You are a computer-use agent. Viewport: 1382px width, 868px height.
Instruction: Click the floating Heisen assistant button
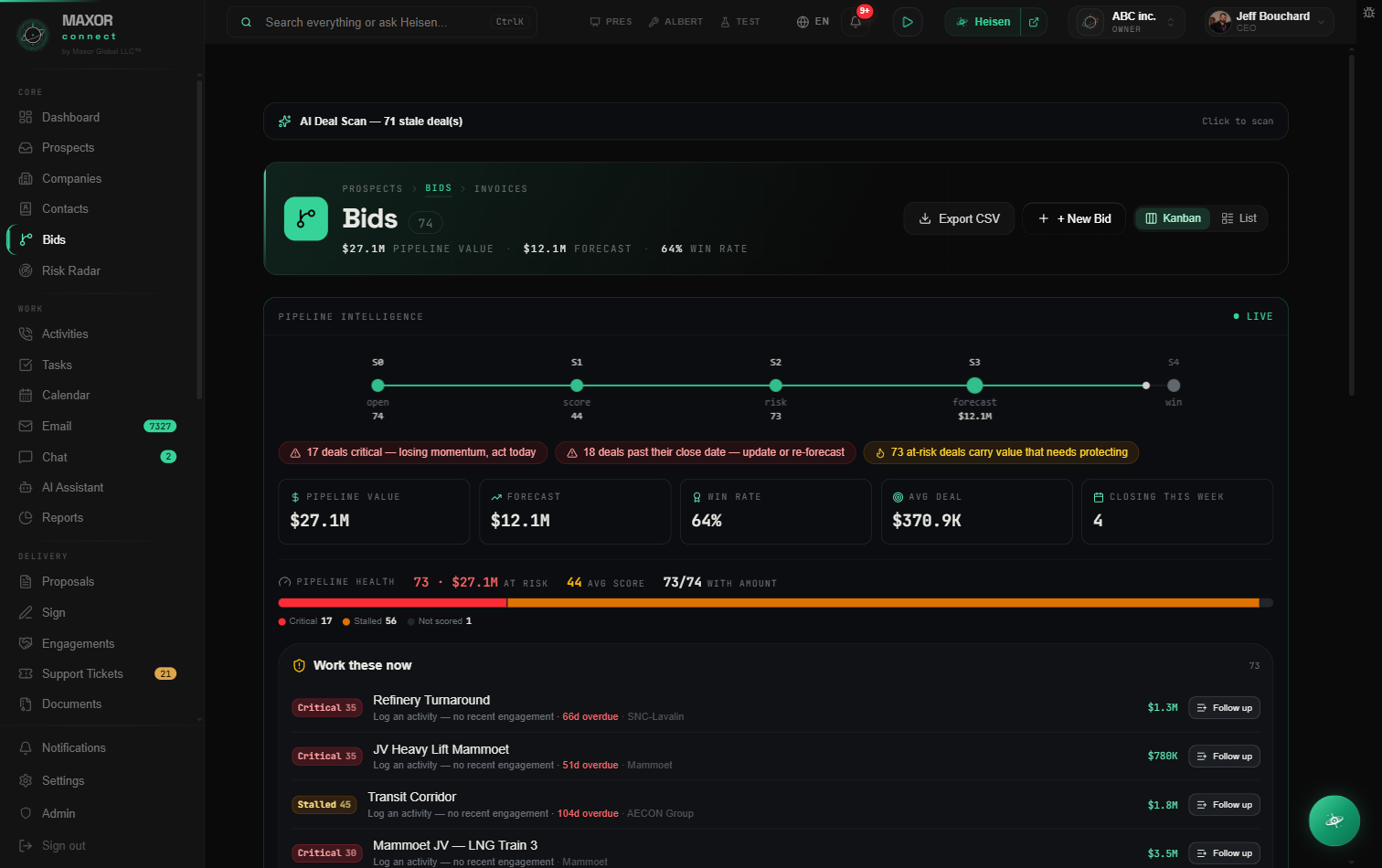[x=1334, y=820]
